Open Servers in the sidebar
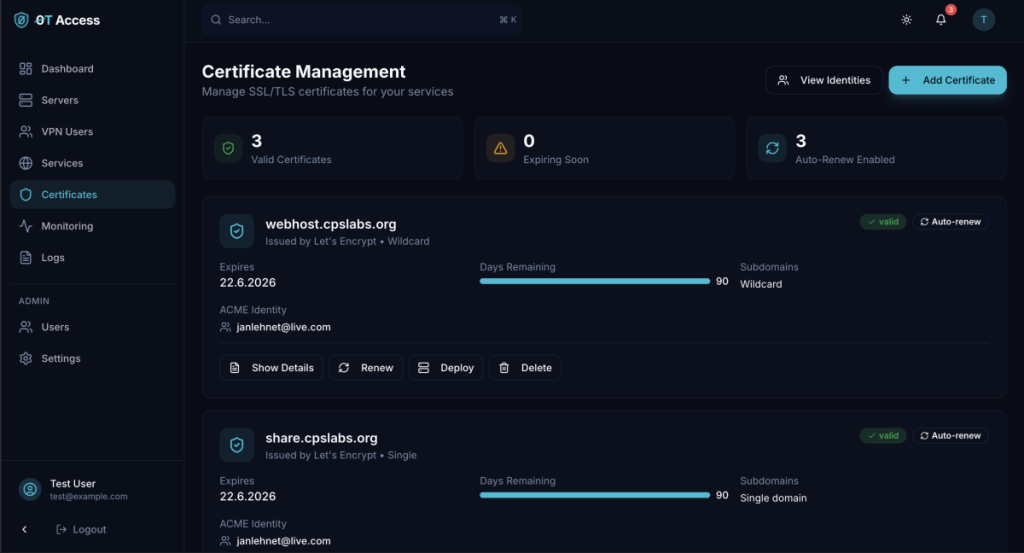The image size is (1024, 553). (60, 100)
